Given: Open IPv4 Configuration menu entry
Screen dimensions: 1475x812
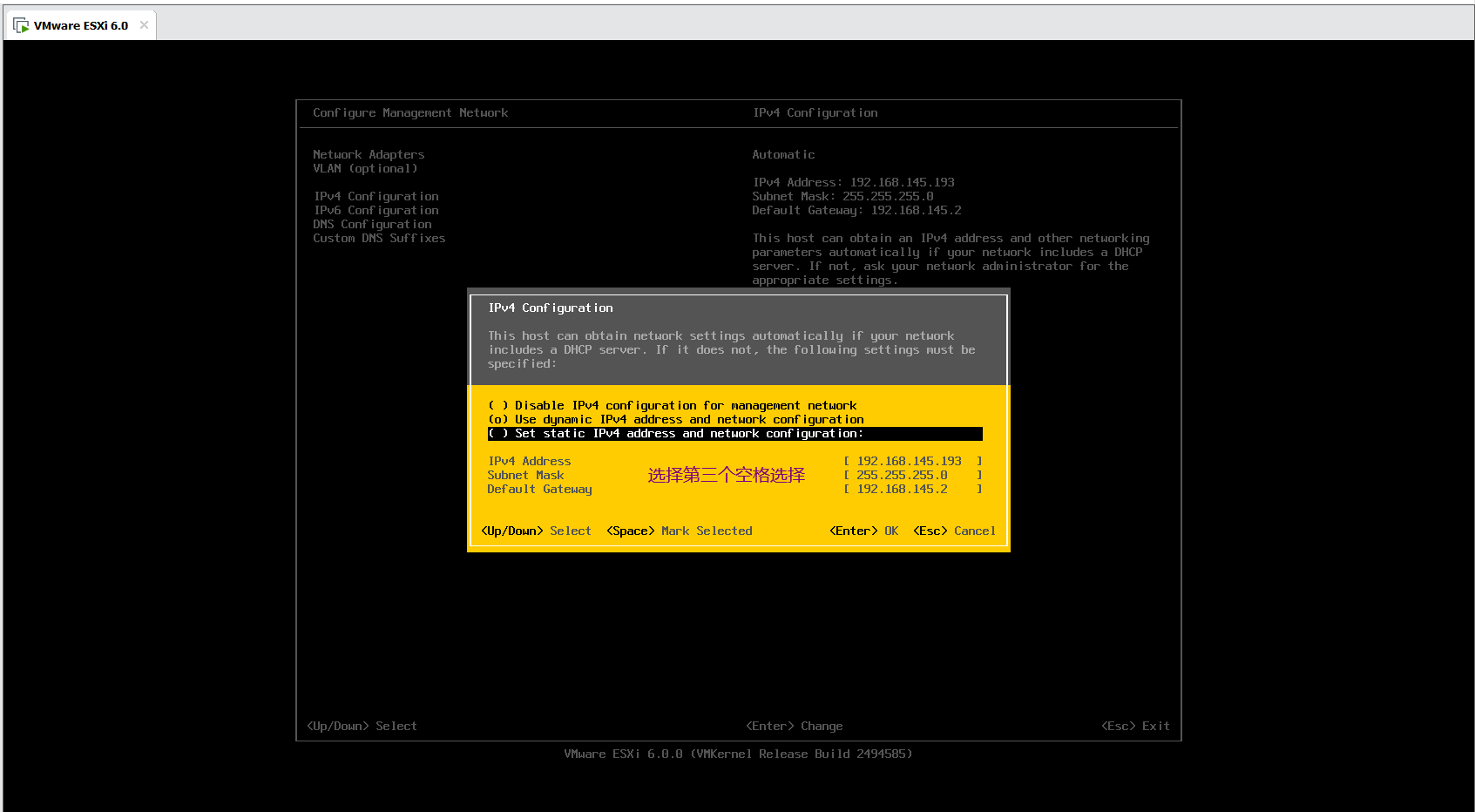Looking at the screenshot, I should (376, 196).
